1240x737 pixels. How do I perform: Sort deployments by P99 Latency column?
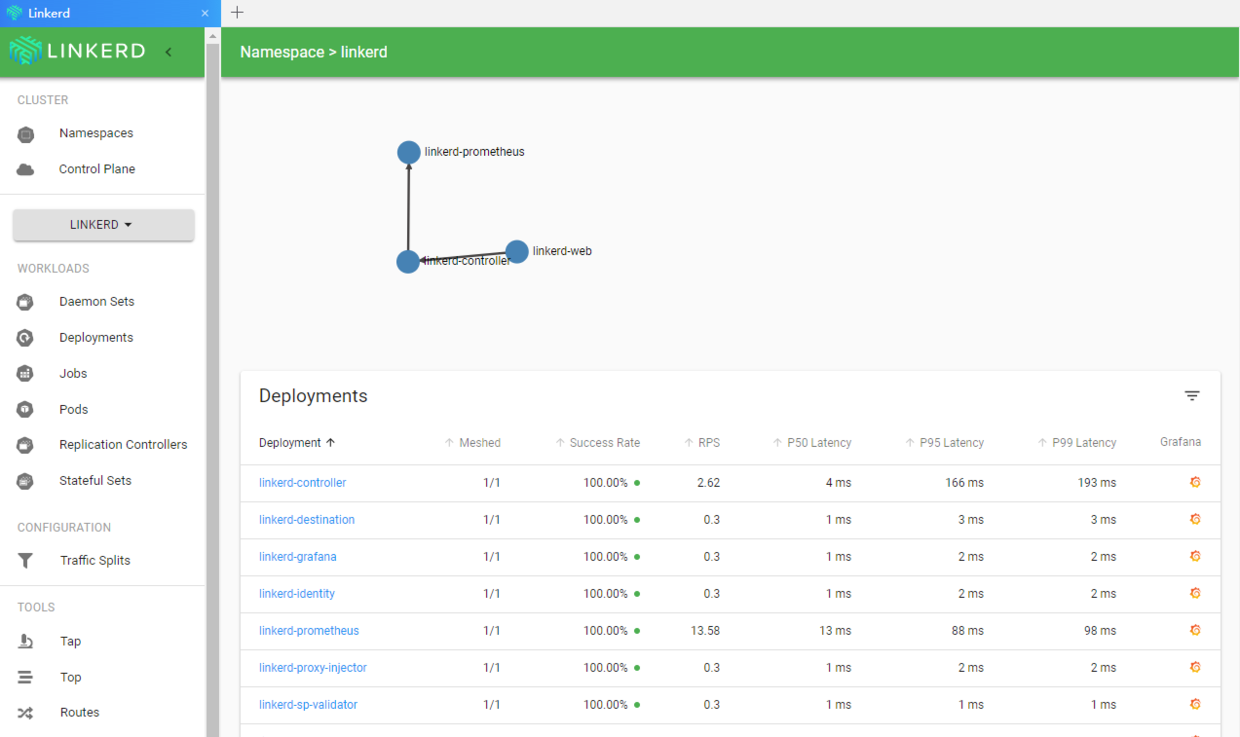click(x=1077, y=443)
